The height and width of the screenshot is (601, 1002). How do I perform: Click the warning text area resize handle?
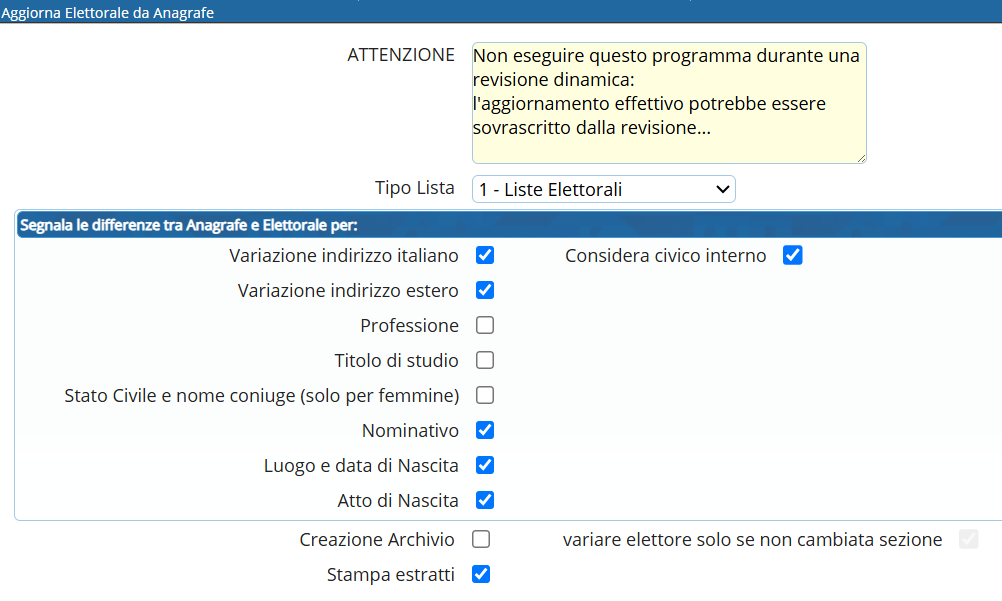(x=860, y=157)
